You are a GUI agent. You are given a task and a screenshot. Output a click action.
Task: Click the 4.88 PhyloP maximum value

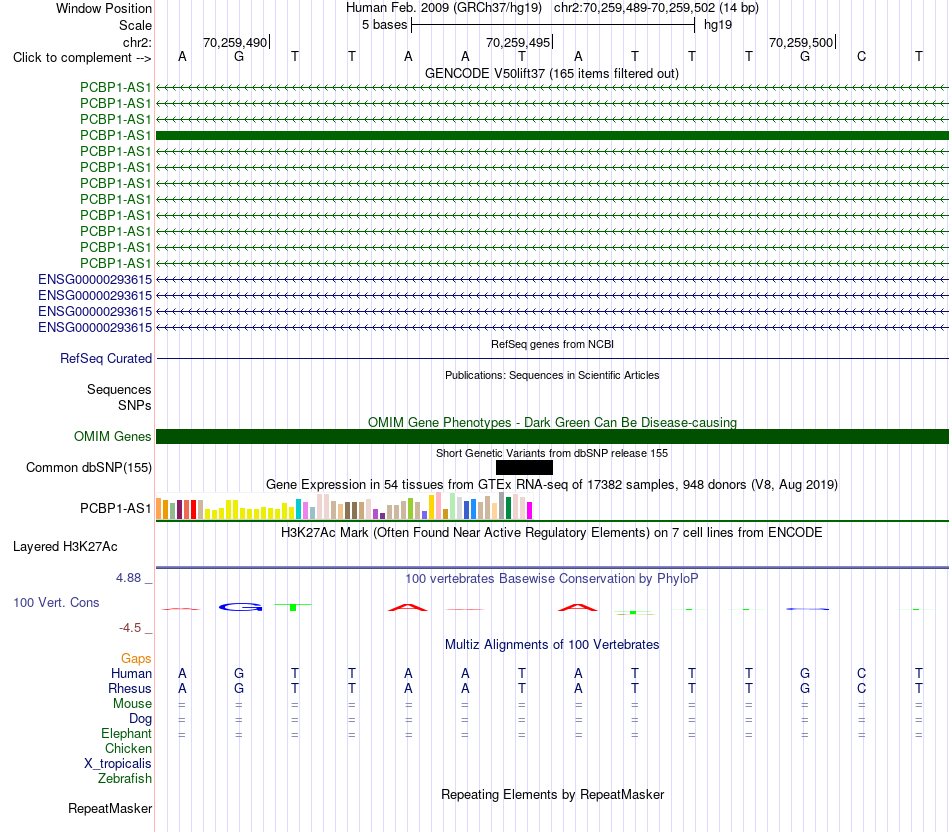tap(128, 578)
